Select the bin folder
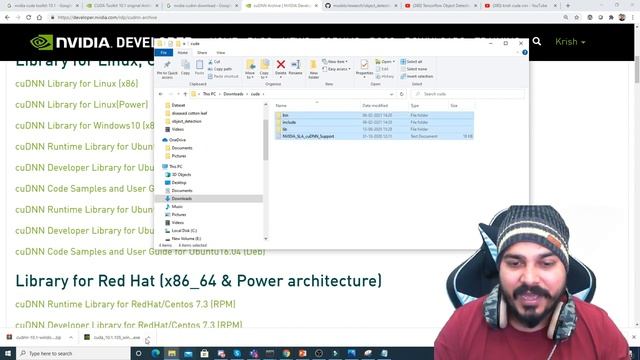640x360 pixels. click(374, 115)
